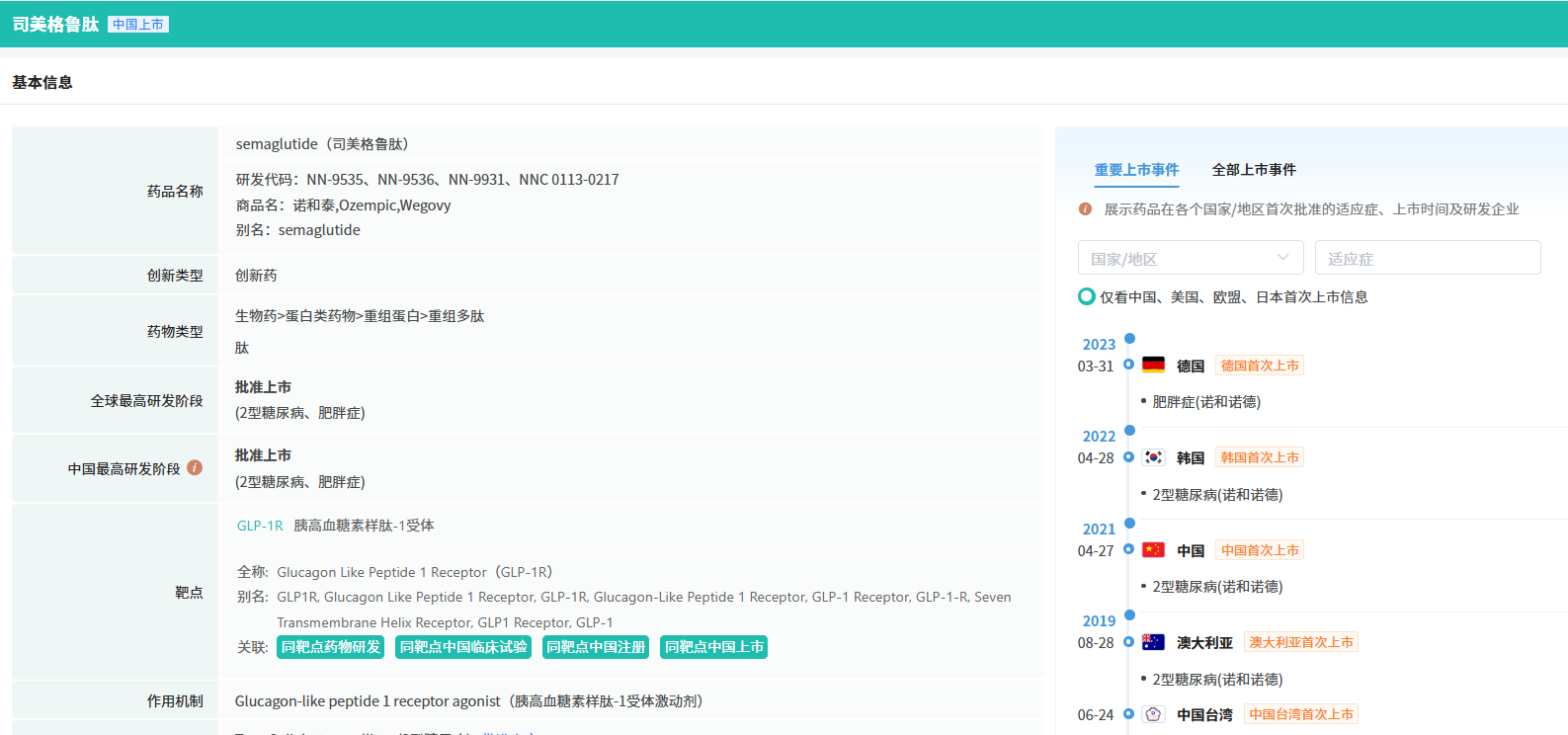Open the 国家/地区 dropdown
Viewport: 1568px width, 735px height.
click(1191, 258)
